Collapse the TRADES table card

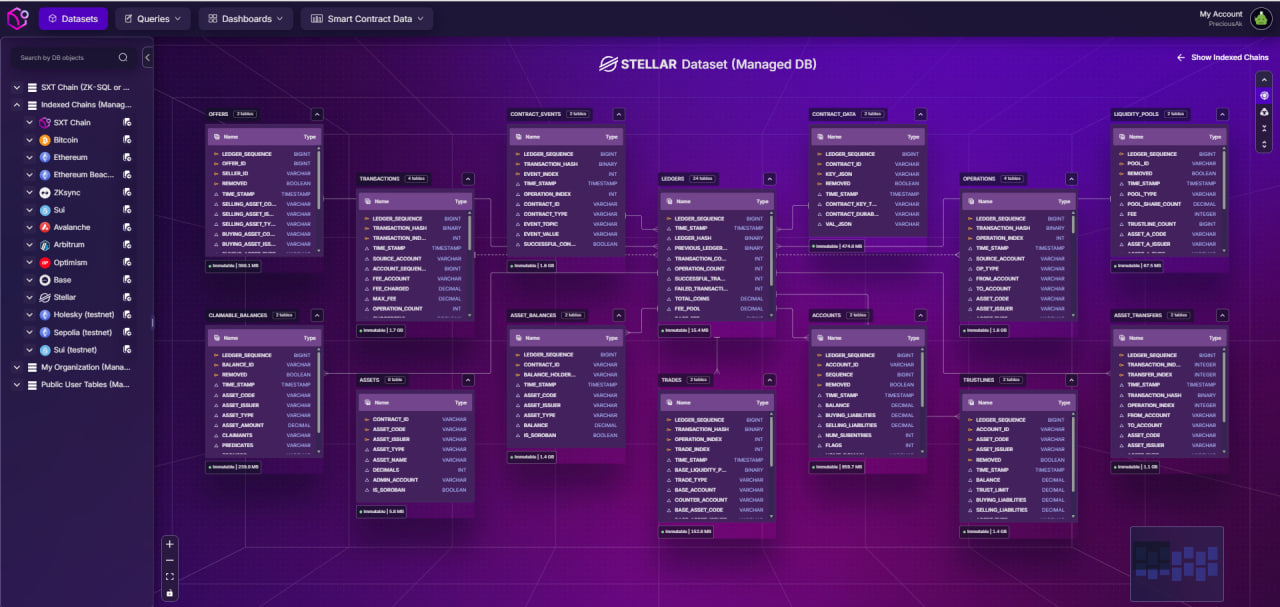coord(769,380)
